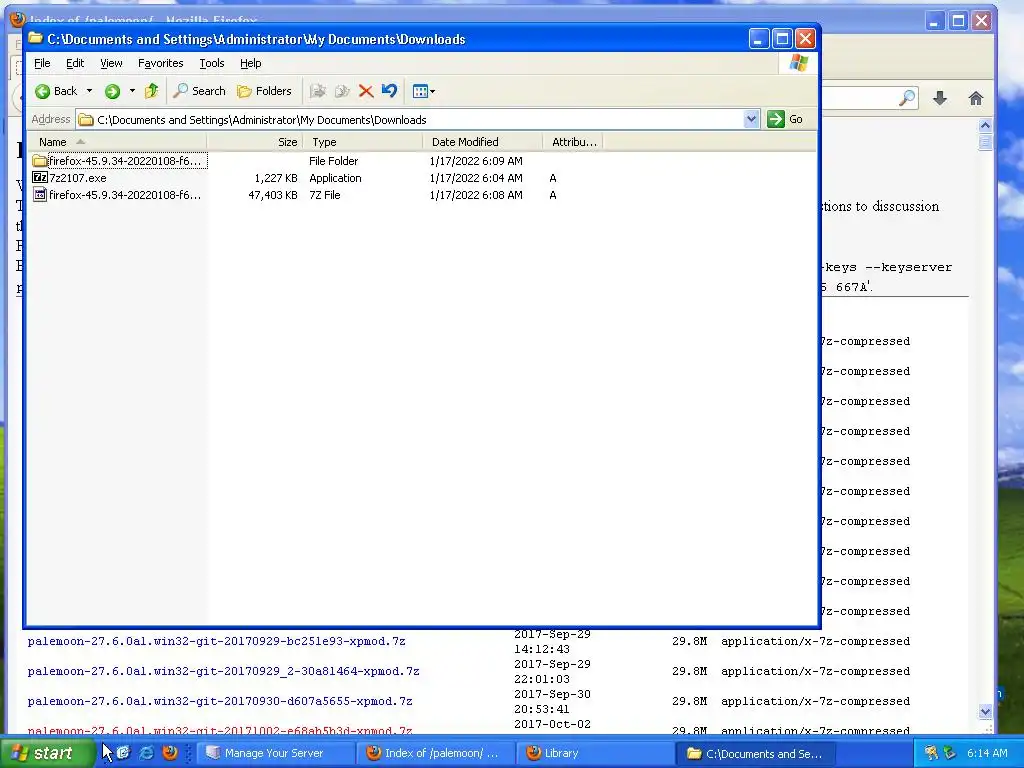Open the Tools menu

[212, 63]
